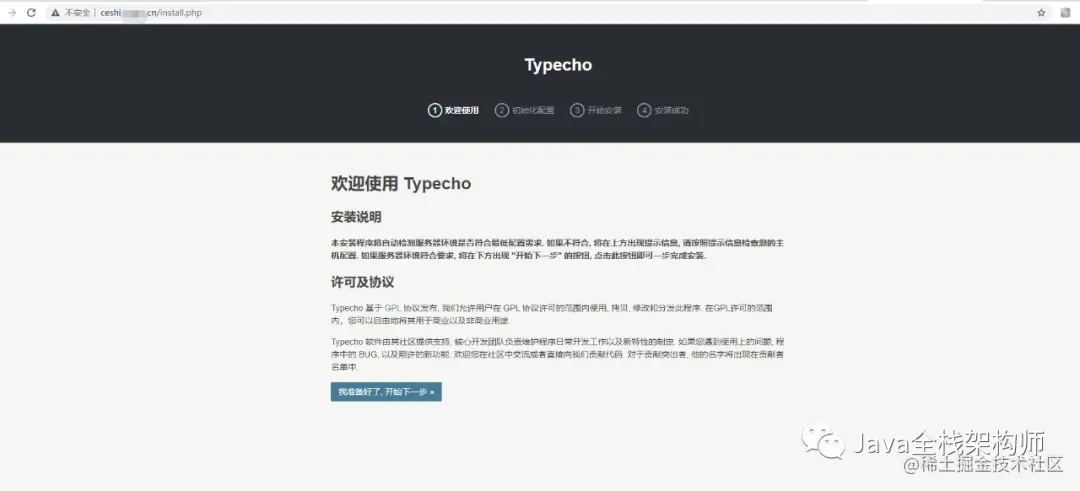Viewport: 1080px width, 491px height.
Task: Select step 3 开始安装
Action: click(596, 110)
